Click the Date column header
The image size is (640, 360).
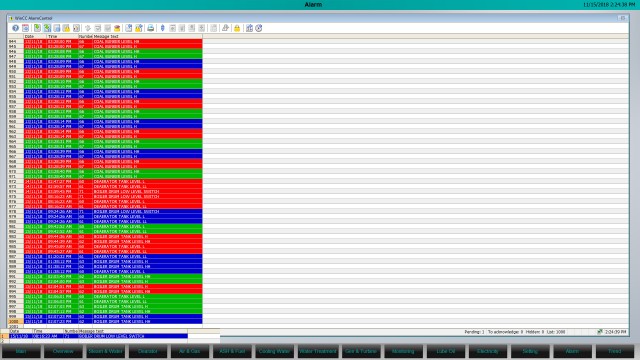tap(35, 36)
